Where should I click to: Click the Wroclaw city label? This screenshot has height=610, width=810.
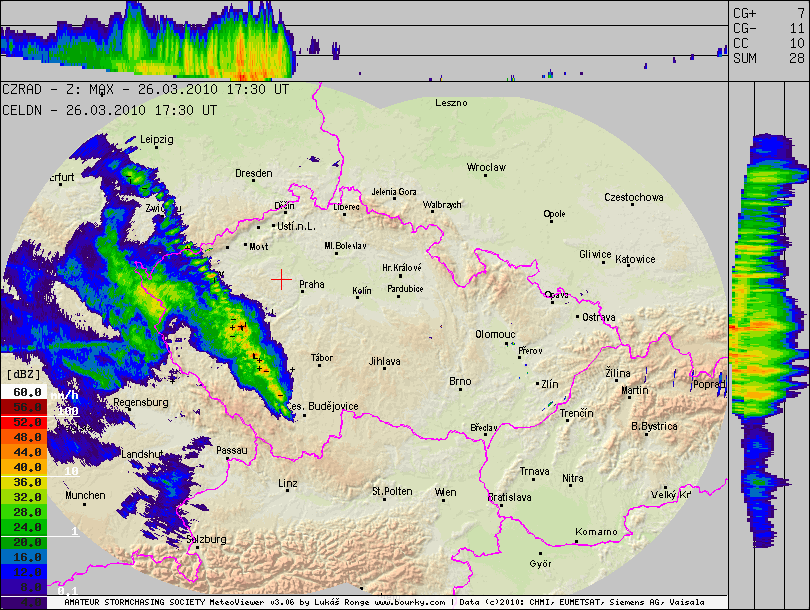[x=486, y=167]
